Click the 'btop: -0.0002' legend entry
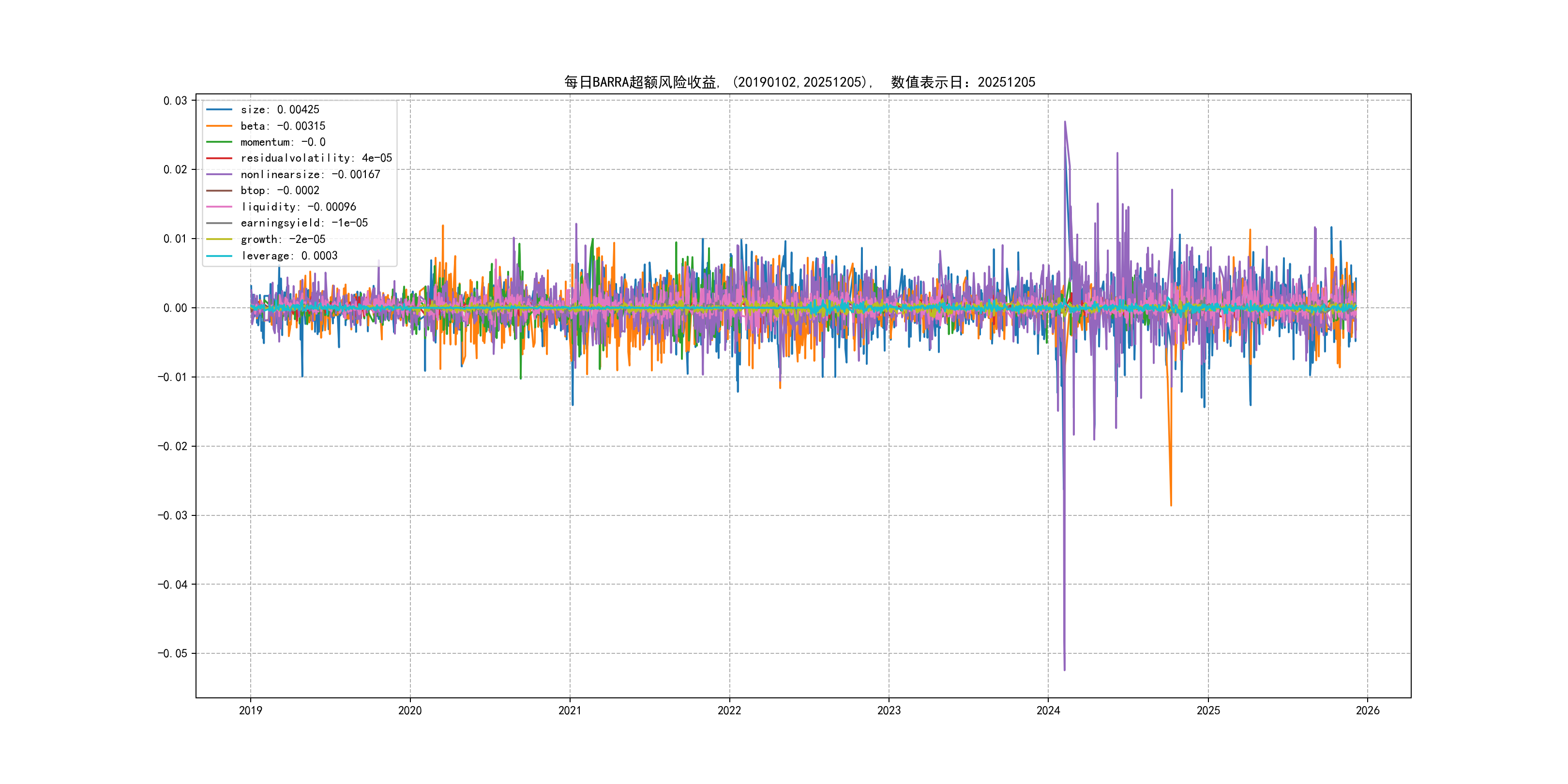 click(279, 191)
